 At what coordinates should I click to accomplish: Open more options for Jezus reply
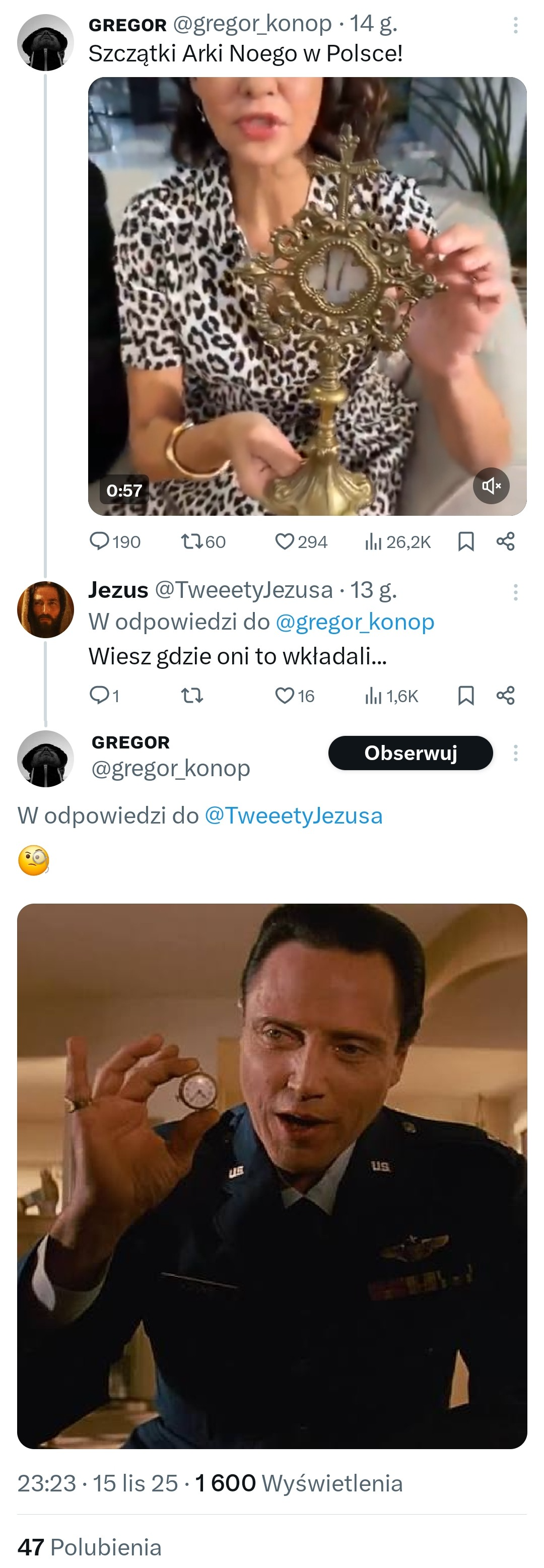[515, 592]
